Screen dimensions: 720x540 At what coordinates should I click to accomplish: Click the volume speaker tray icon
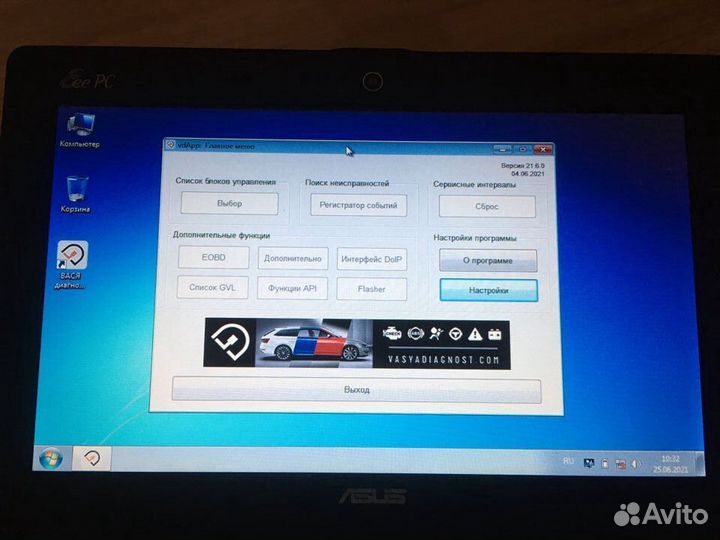pos(636,465)
